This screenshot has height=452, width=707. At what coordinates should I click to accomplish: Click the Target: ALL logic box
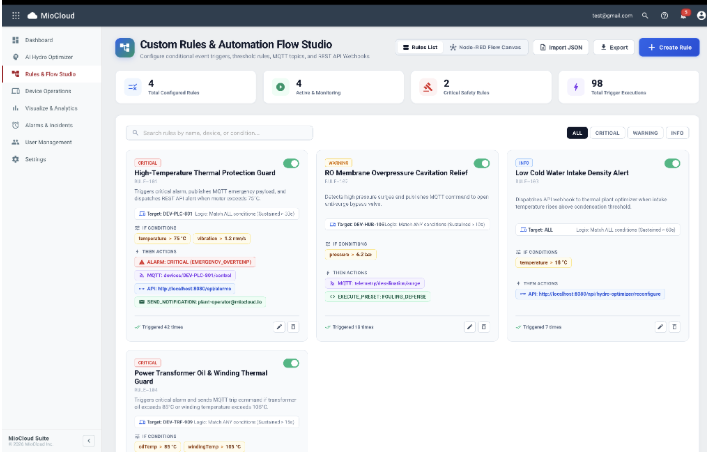598,230
